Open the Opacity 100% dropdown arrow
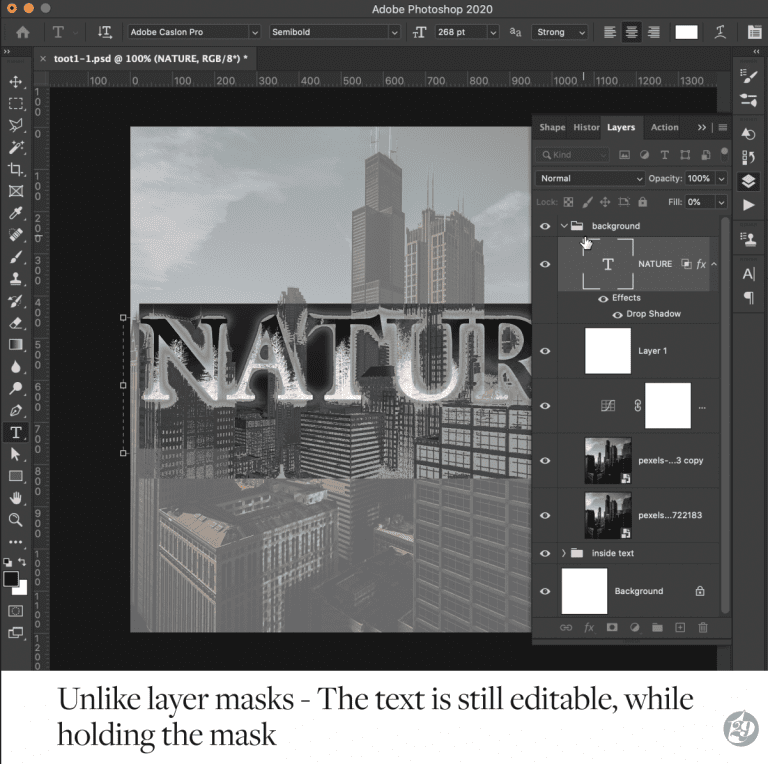 click(721, 179)
